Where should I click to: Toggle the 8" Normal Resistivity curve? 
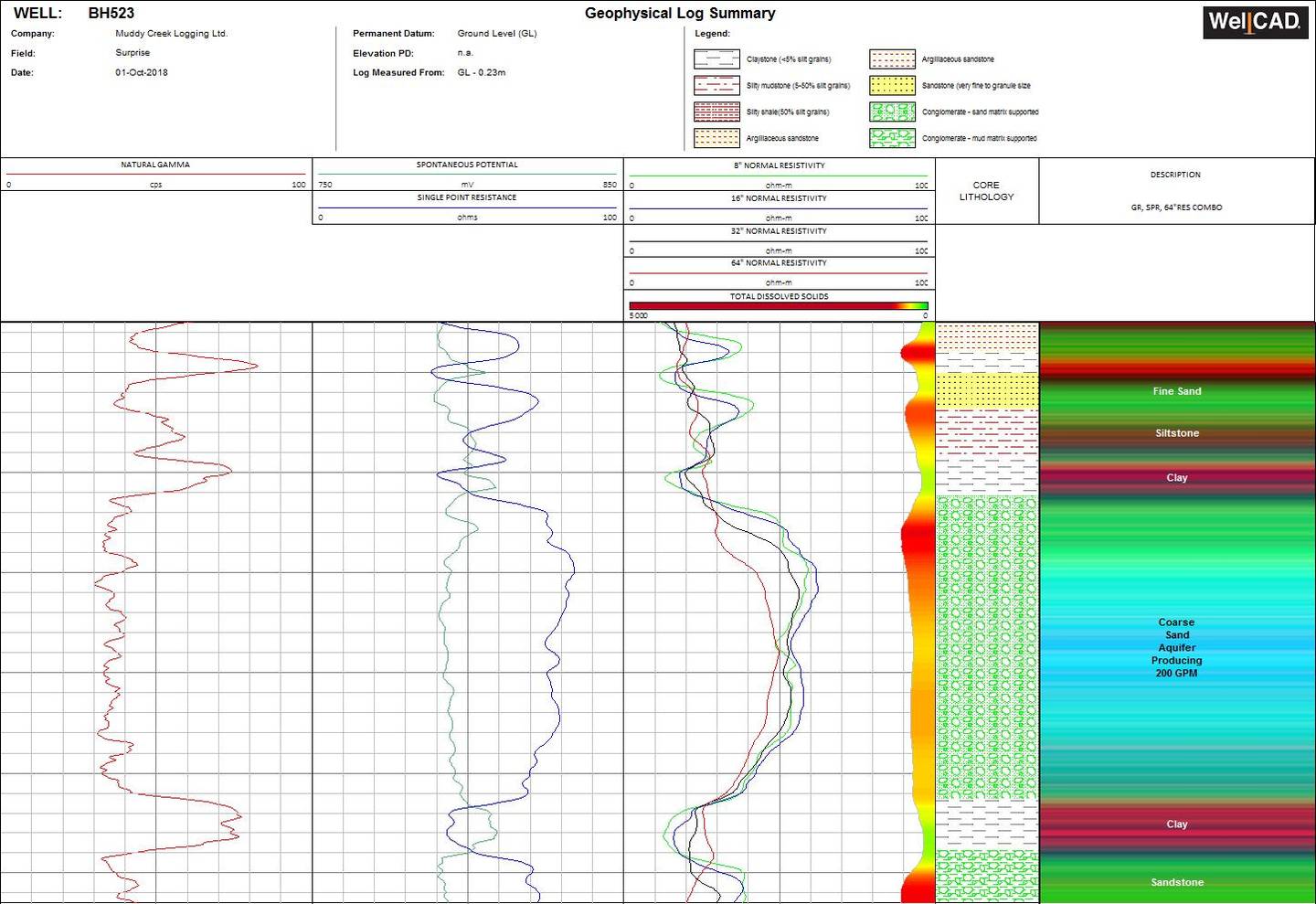click(779, 165)
